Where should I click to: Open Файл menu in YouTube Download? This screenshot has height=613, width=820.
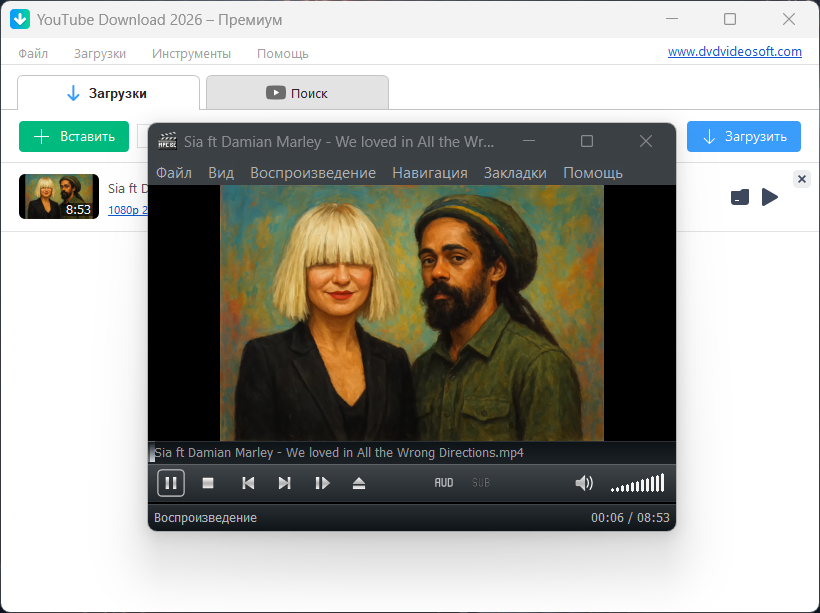33,53
